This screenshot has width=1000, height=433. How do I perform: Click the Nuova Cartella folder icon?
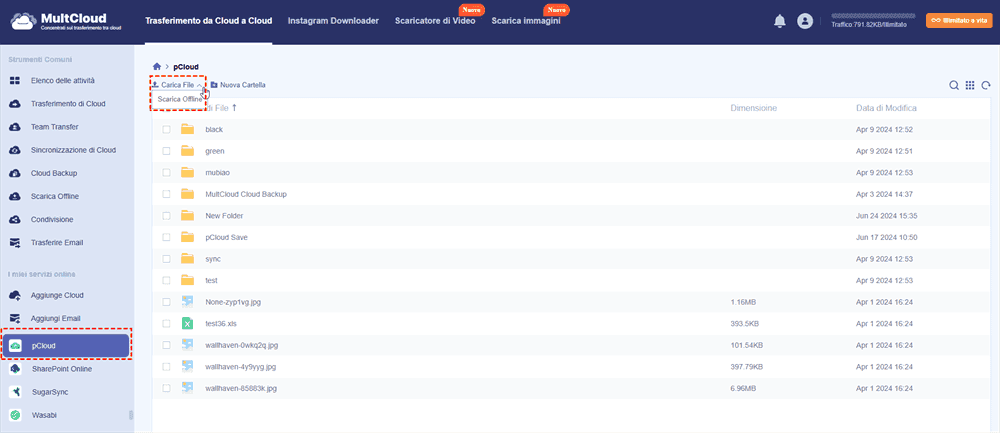[214, 85]
